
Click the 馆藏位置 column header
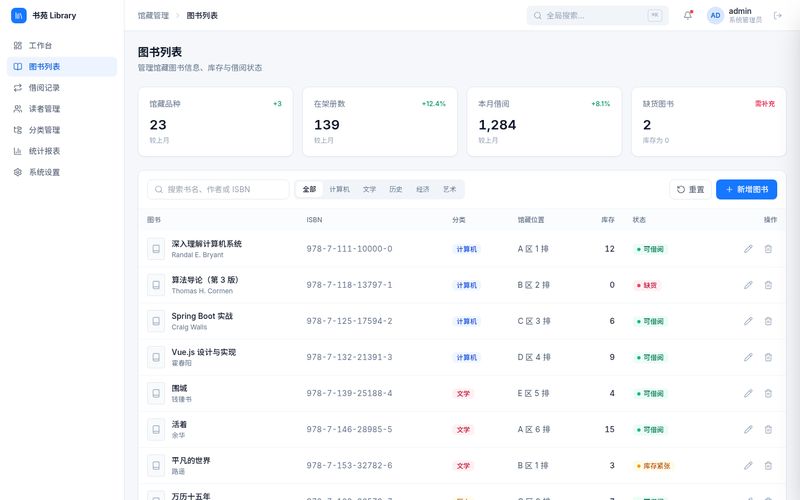531,220
